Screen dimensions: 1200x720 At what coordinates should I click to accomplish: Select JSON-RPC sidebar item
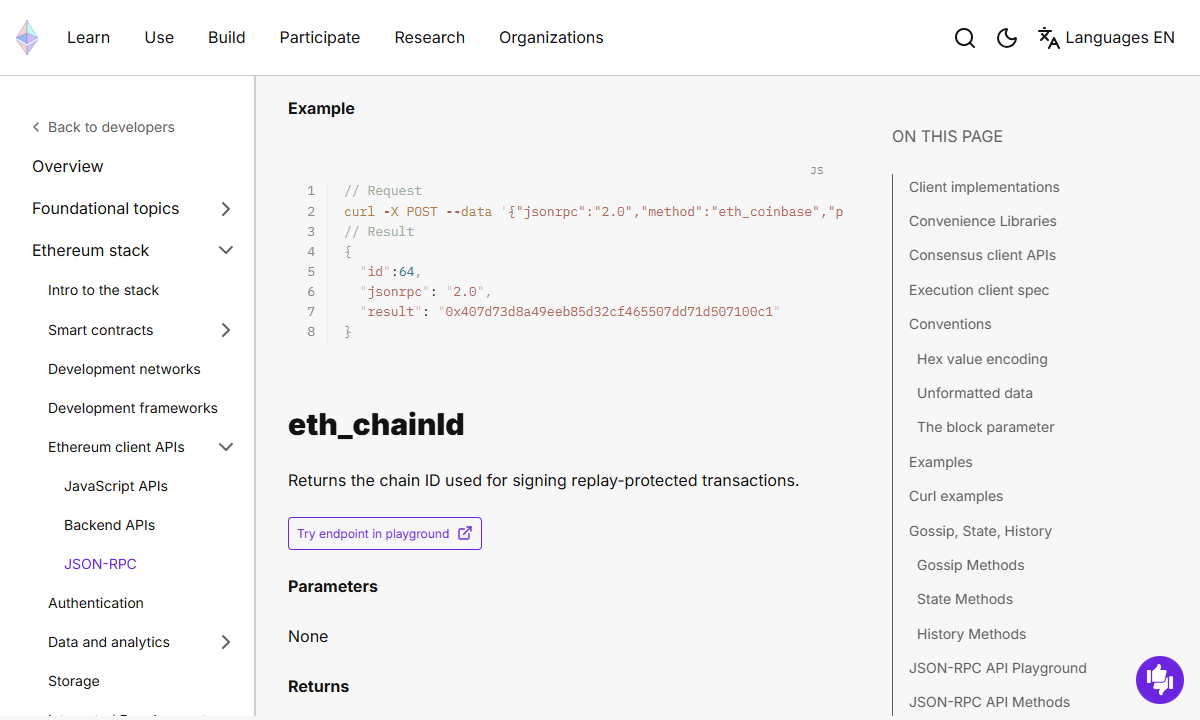tap(100, 564)
